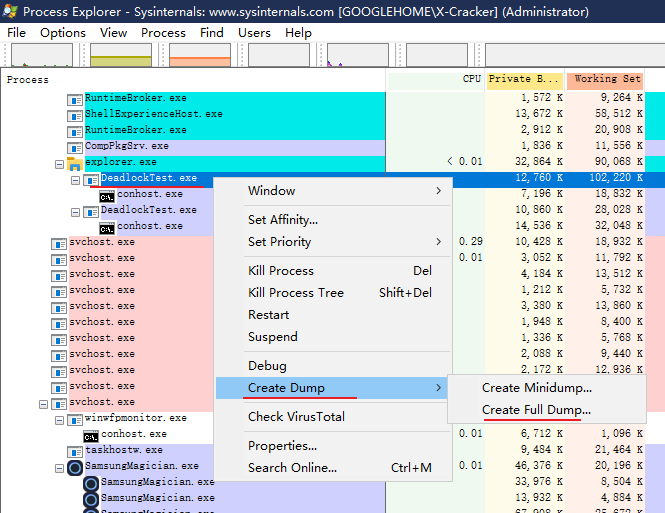The width and height of the screenshot is (665, 513).
Task: Click the first RuntimeBroker.exe icon
Action: pyautogui.click(x=75, y=100)
